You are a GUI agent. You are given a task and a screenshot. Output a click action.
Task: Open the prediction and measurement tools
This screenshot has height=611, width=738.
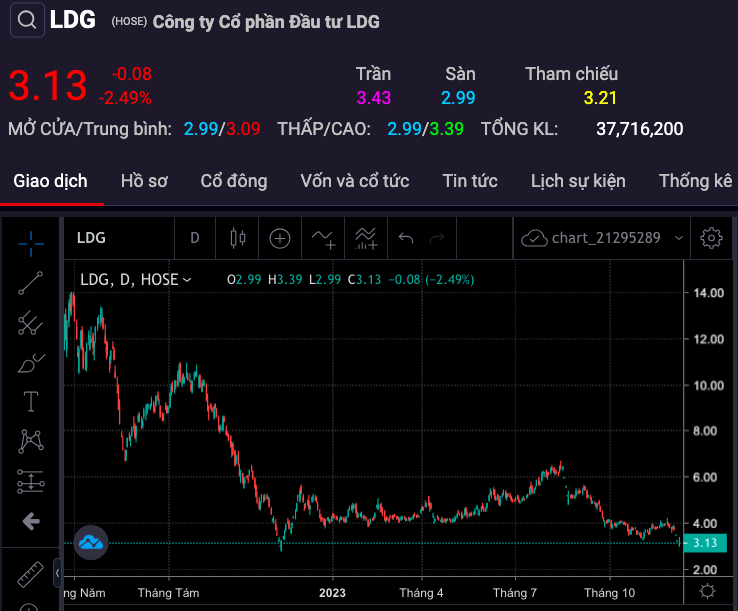31,481
